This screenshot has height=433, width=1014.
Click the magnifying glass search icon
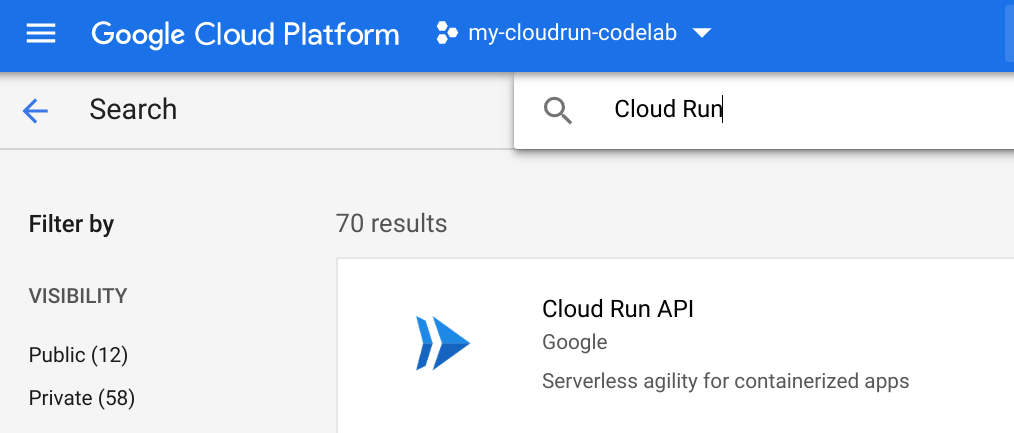pyautogui.click(x=558, y=110)
